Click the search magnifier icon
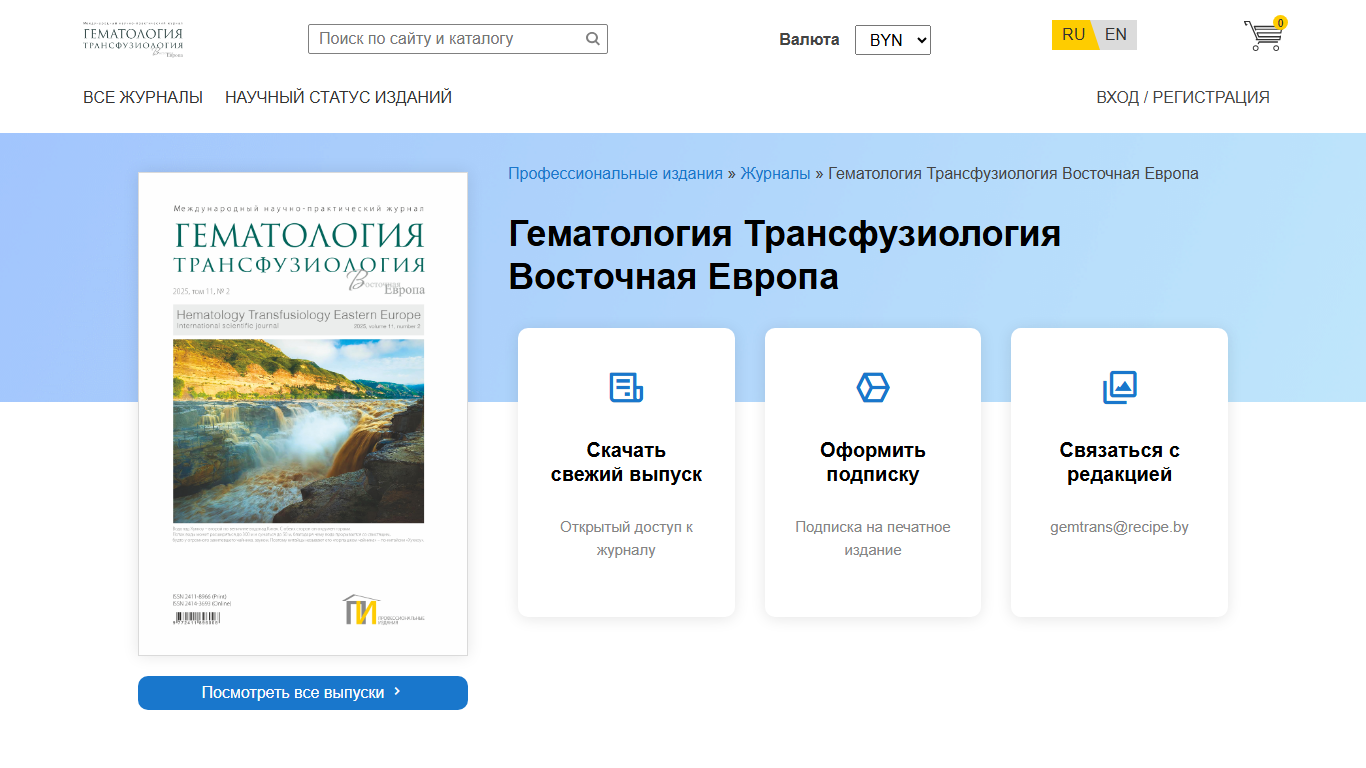Viewport: 1366px width, 768px height. pyautogui.click(x=592, y=39)
